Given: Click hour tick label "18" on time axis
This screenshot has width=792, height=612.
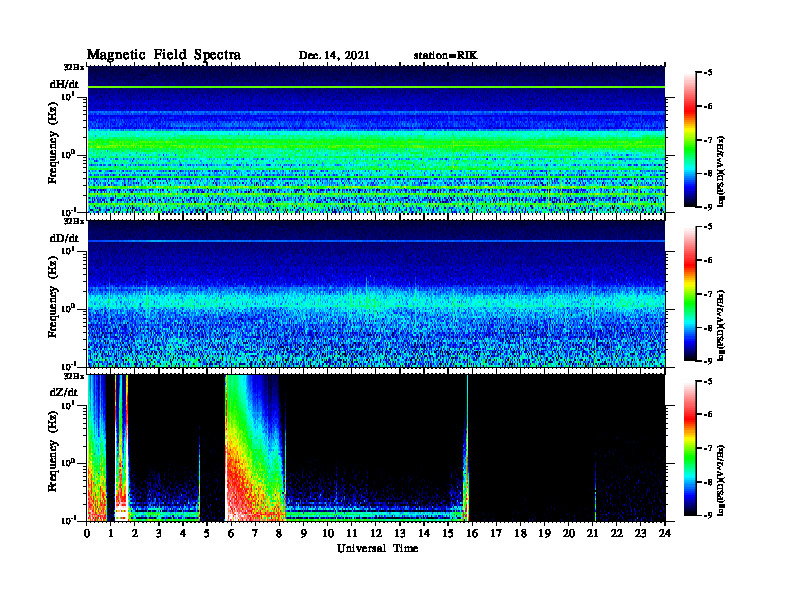Looking at the screenshot, I should [520, 534].
